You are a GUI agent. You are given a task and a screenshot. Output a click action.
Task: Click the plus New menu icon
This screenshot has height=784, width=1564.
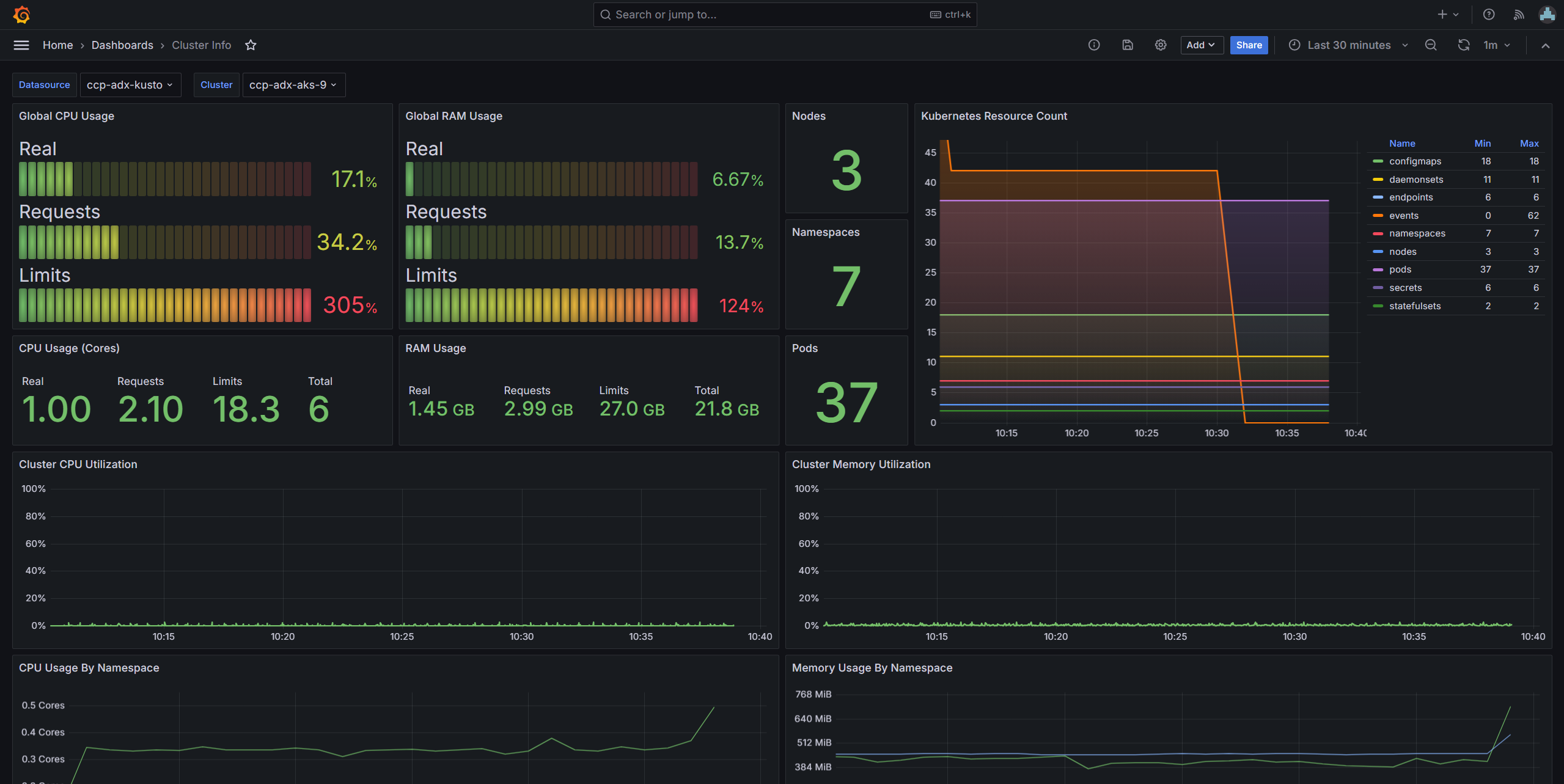click(1448, 15)
